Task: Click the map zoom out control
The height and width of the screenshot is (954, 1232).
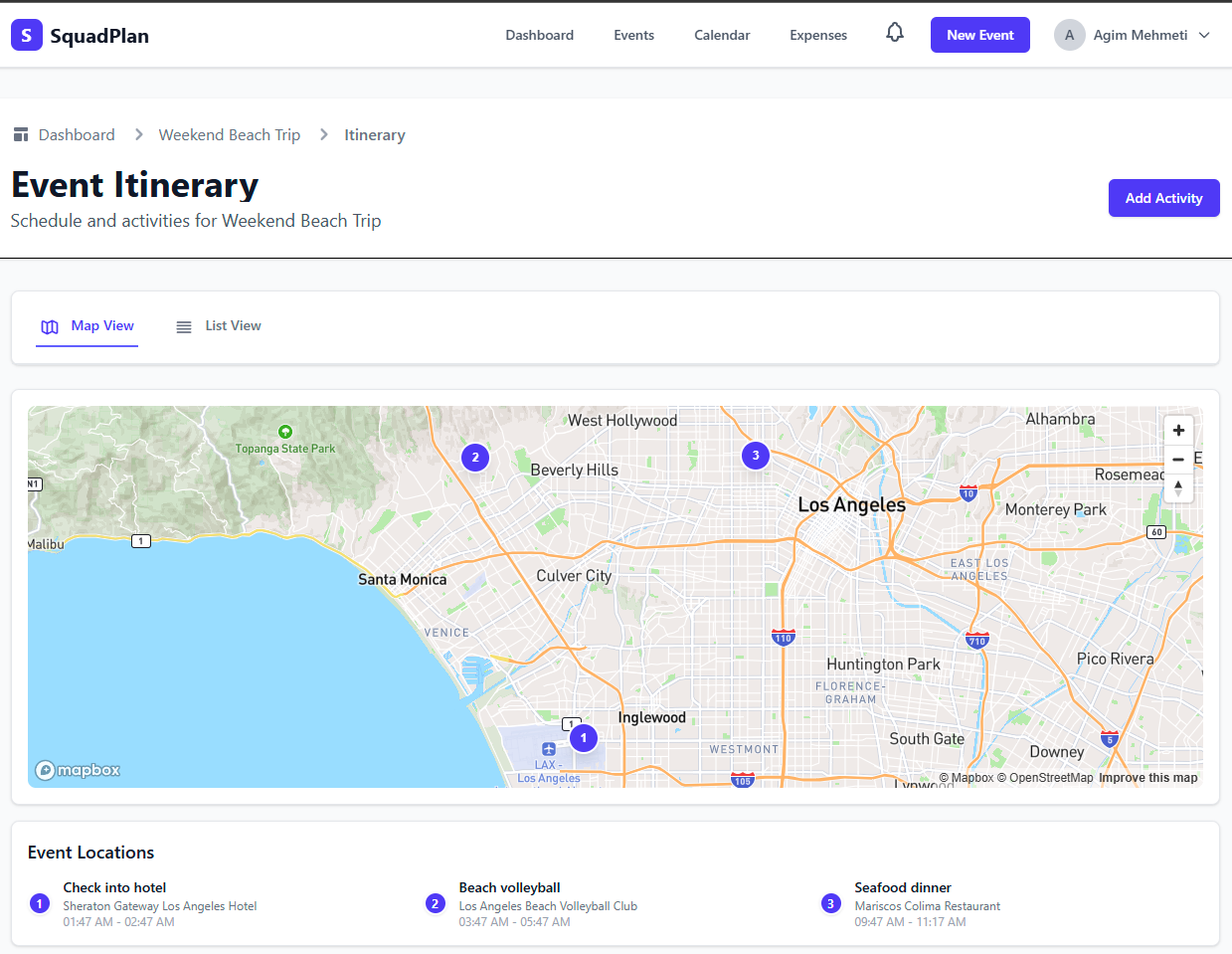Action: click(x=1178, y=460)
